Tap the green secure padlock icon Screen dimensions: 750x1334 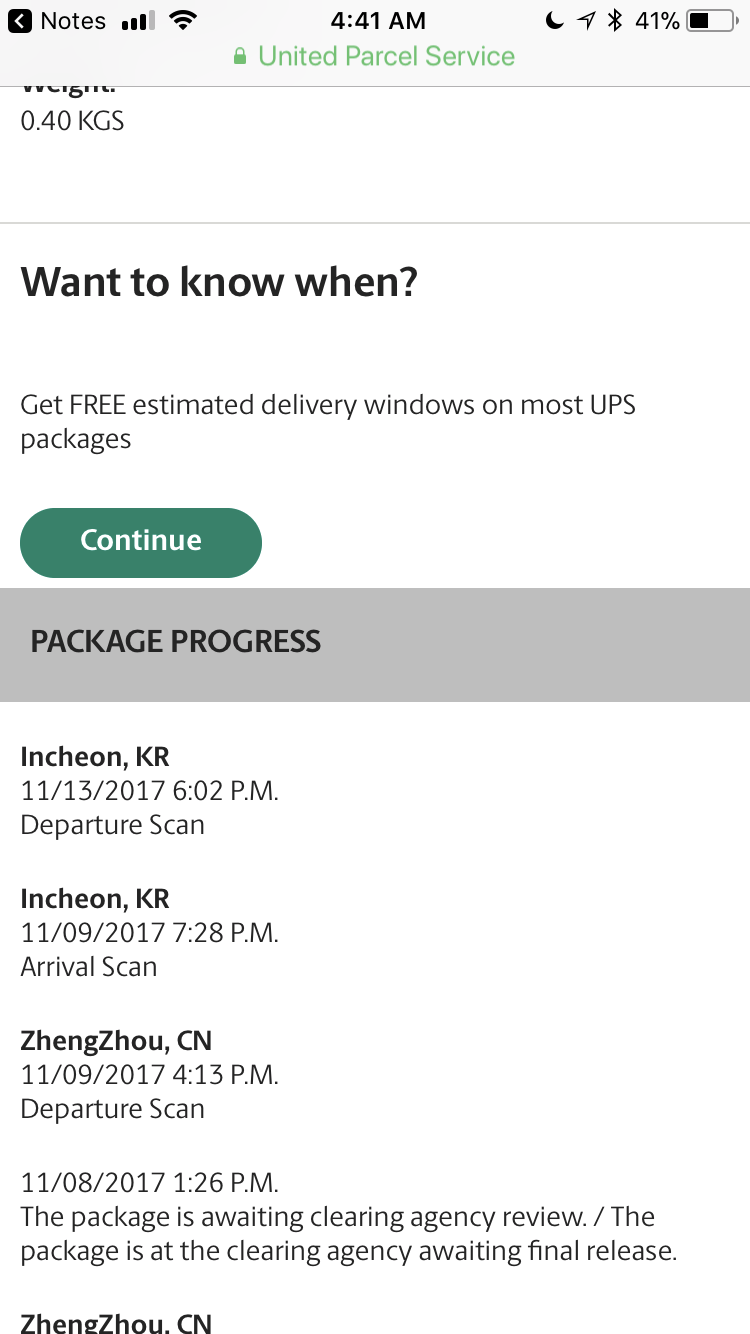click(x=240, y=57)
